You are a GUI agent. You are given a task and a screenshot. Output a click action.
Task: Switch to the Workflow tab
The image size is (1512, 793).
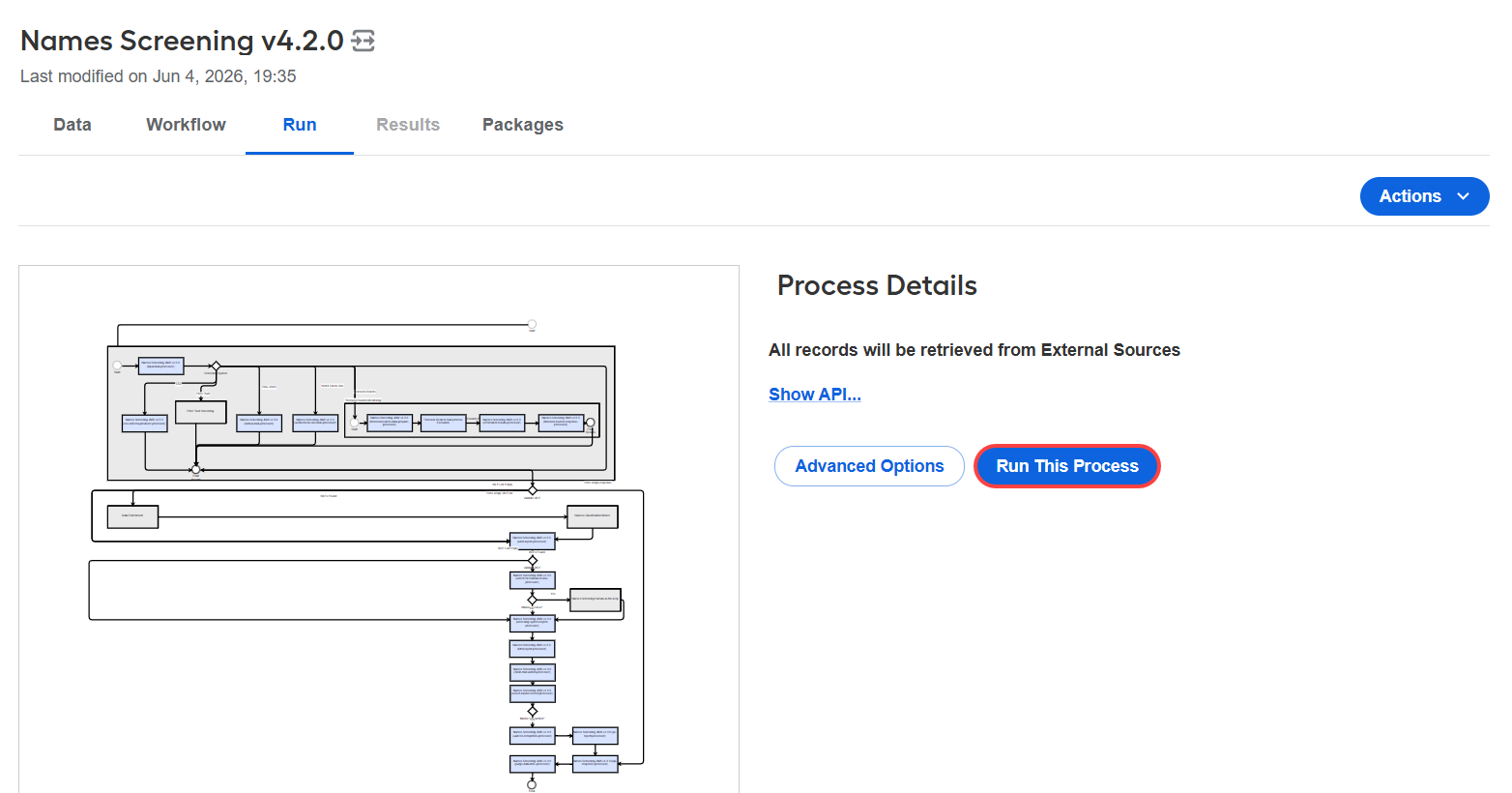(186, 125)
